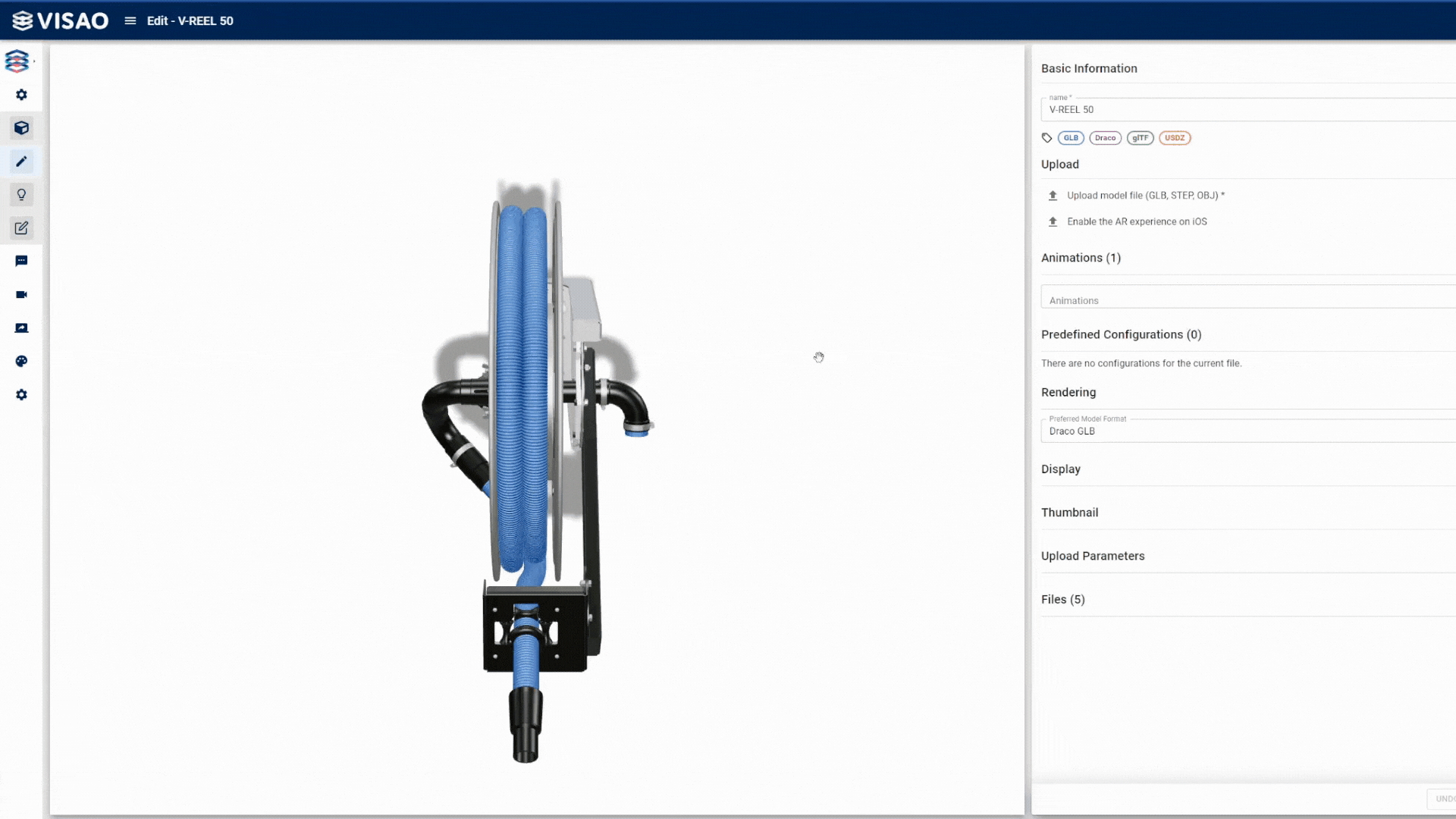Select the GLB format tag
The image size is (1456, 819).
[x=1071, y=137]
